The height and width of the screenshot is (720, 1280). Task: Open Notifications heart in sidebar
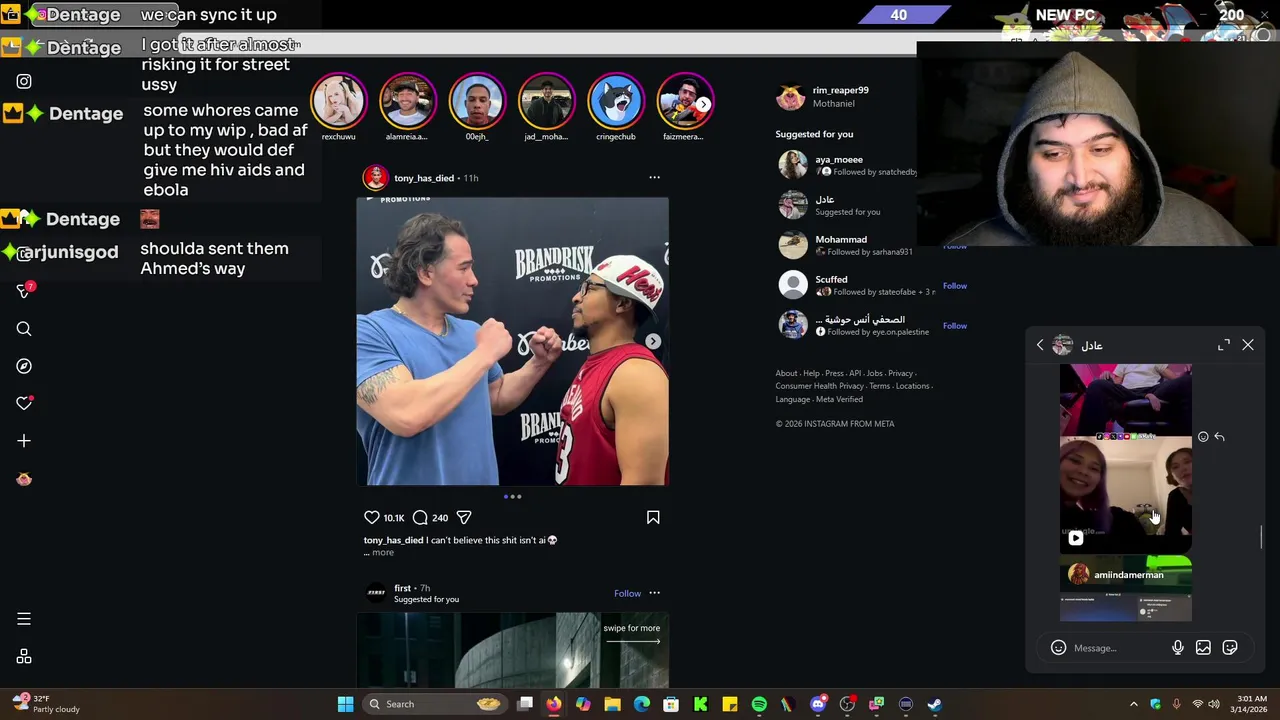[x=24, y=403]
